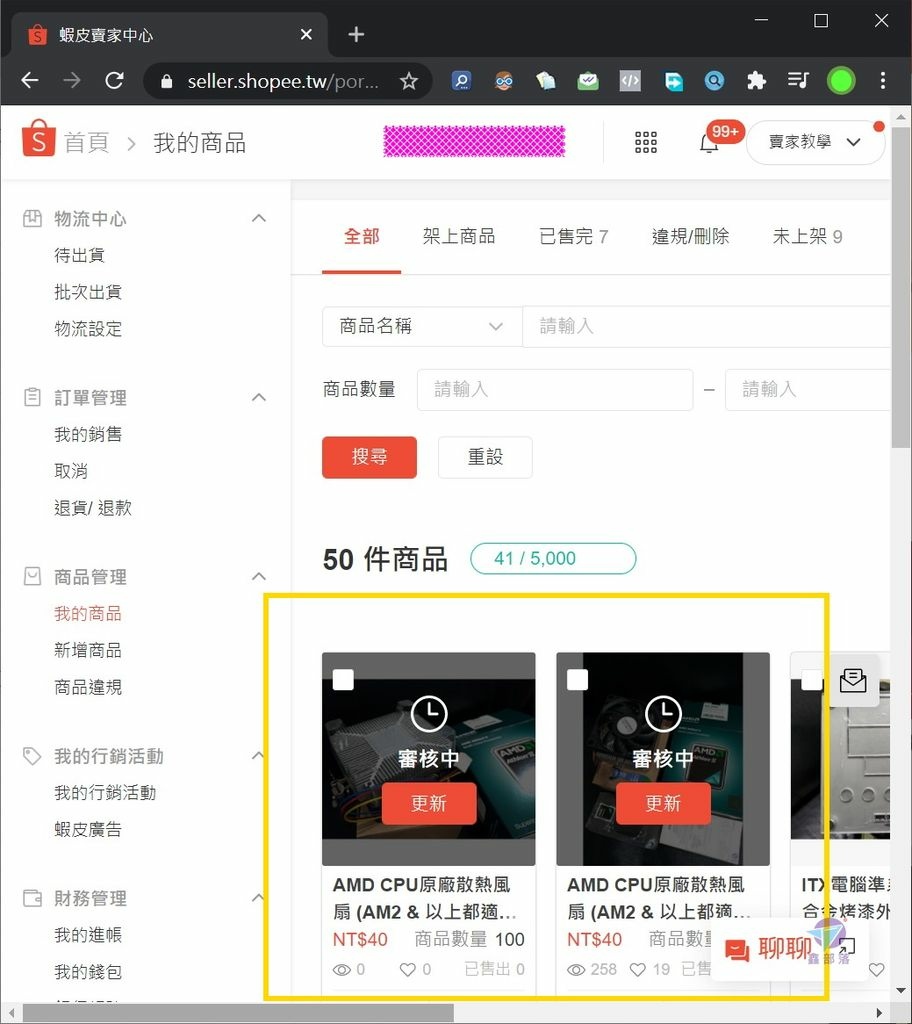Switch to the 全部 tab
Screen dimensions: 912x1024
361,236
